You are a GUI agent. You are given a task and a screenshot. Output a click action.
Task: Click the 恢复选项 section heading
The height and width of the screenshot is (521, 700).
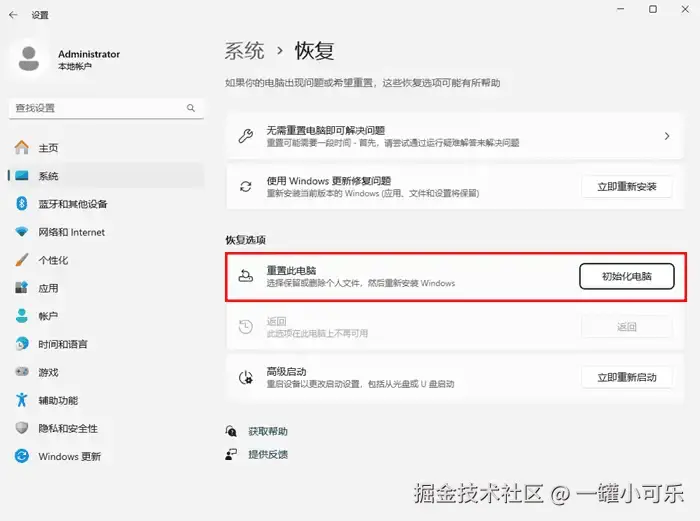245,240
